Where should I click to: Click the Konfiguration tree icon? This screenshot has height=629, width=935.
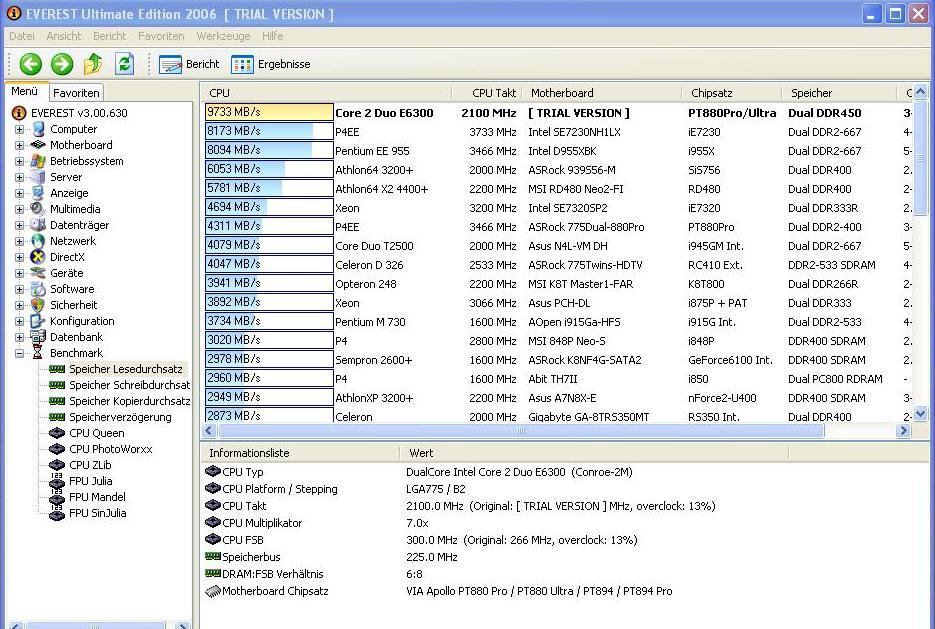click(x=38, y=321)
